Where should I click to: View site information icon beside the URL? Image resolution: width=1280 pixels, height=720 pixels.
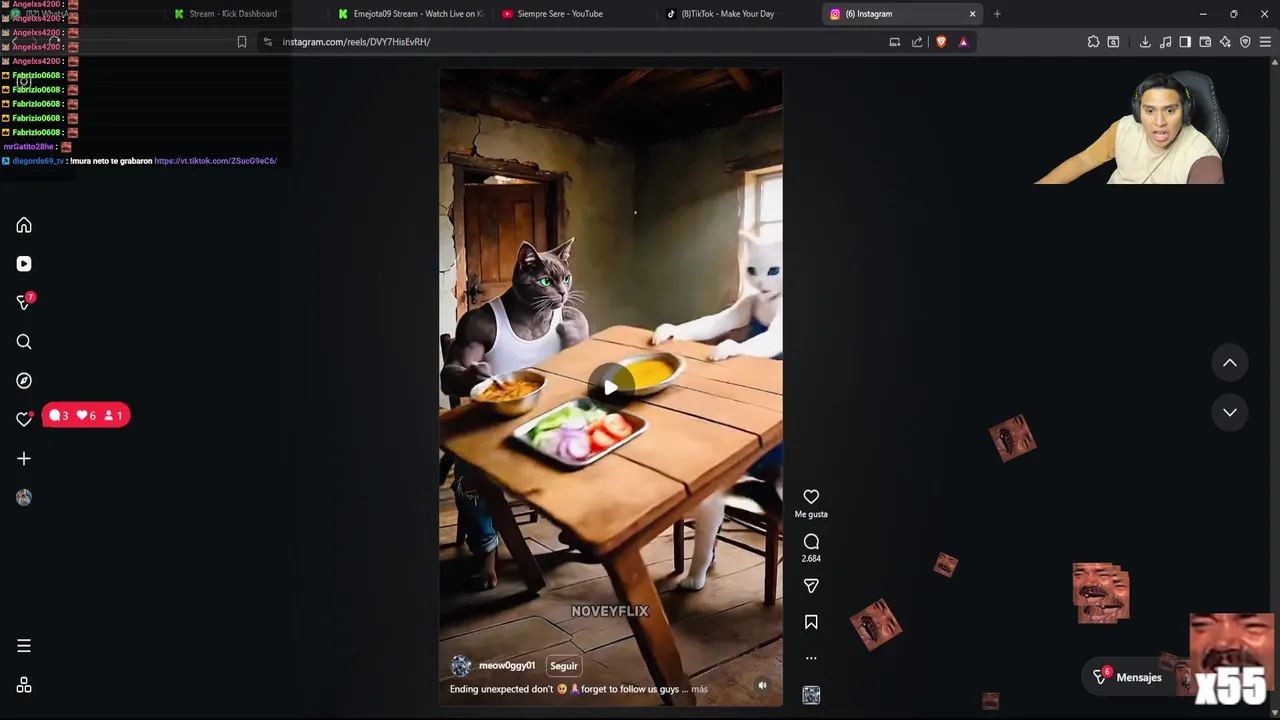pyautogui.click(x=267, y=42)
